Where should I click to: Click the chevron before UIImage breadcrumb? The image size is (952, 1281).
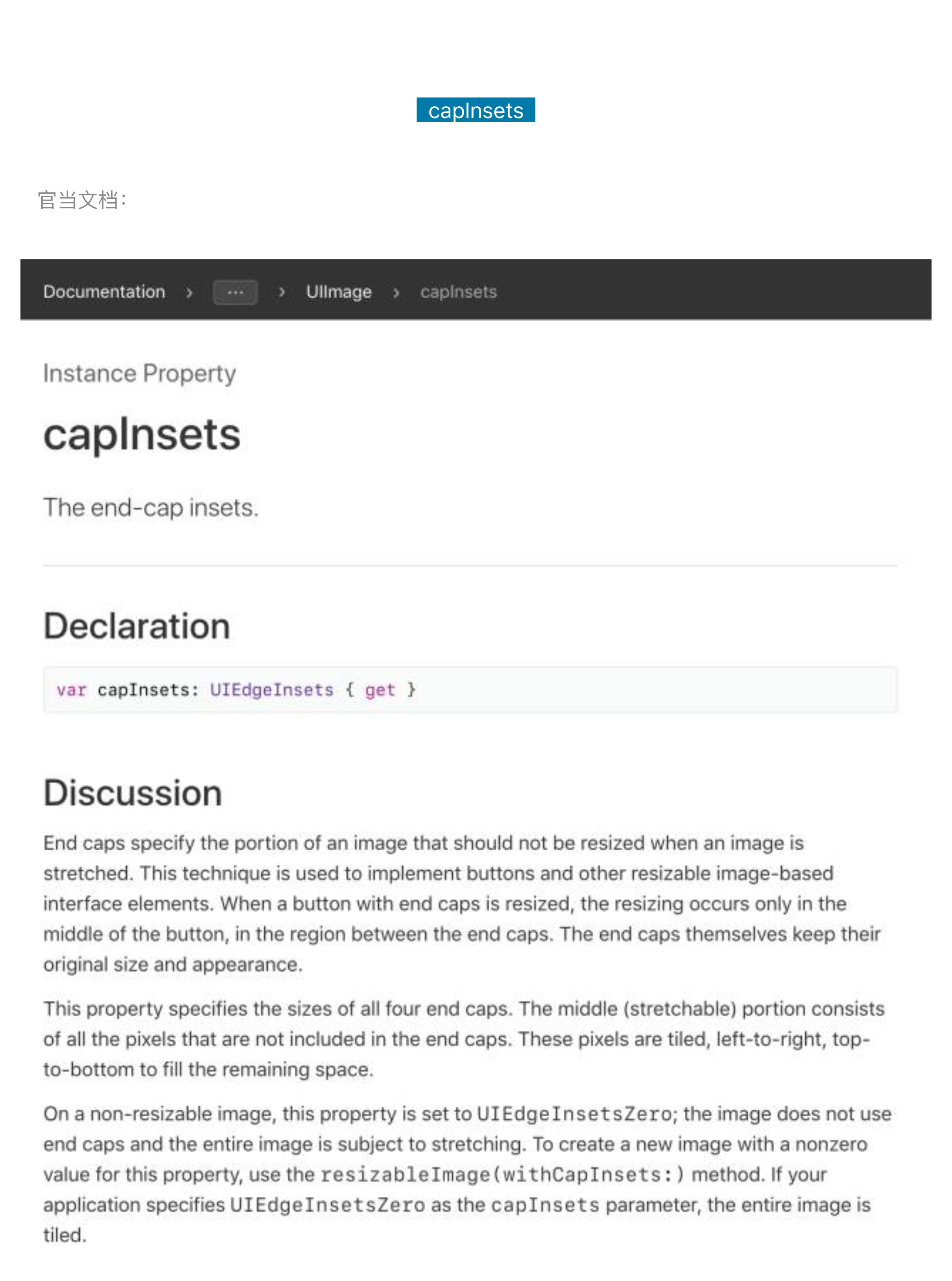[282, 292]
